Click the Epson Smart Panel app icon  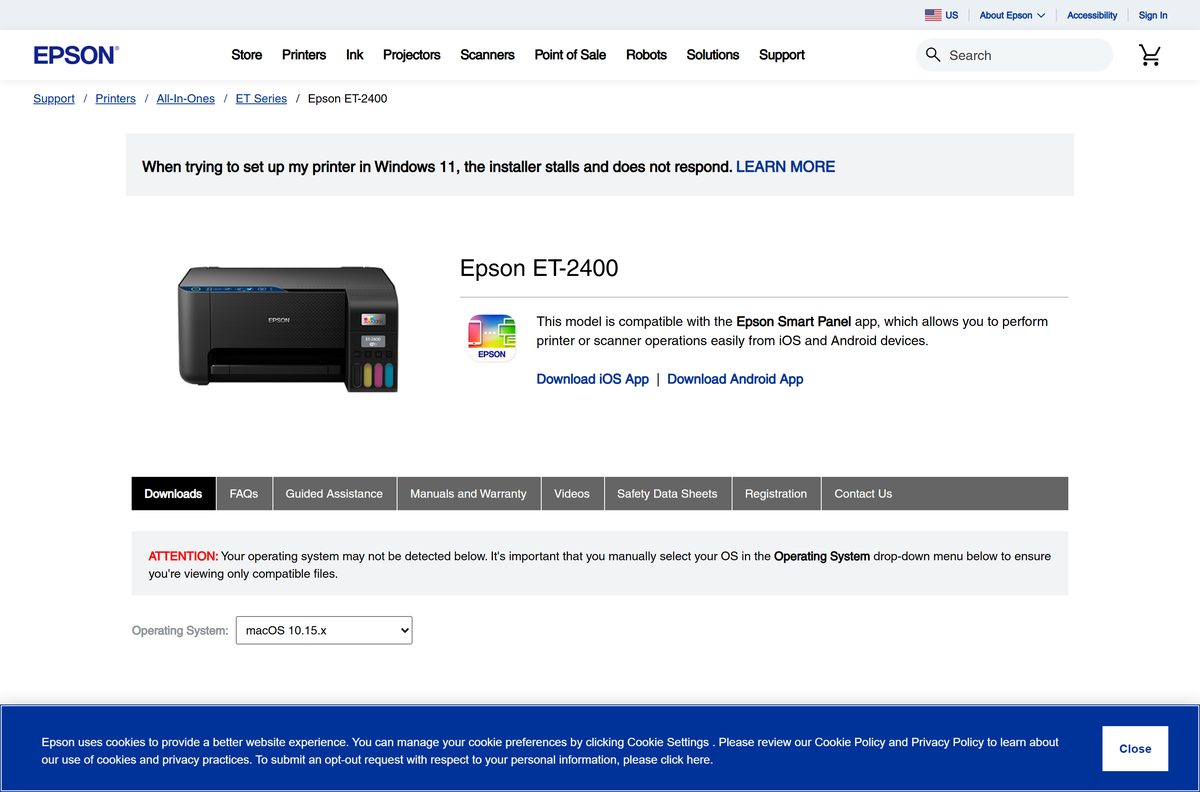pos(491,337)
